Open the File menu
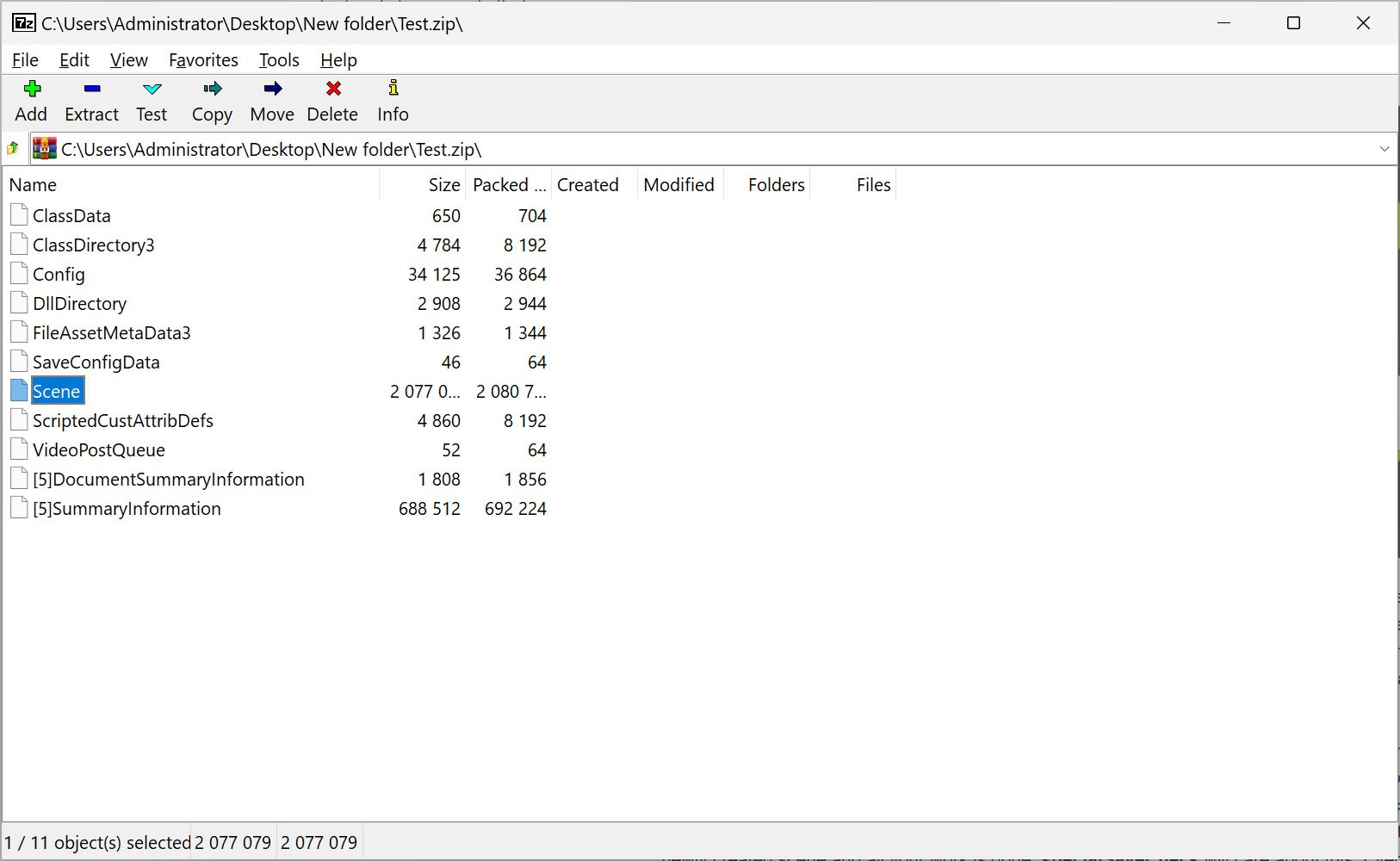The image size is (1400, 861). point(25,60)
